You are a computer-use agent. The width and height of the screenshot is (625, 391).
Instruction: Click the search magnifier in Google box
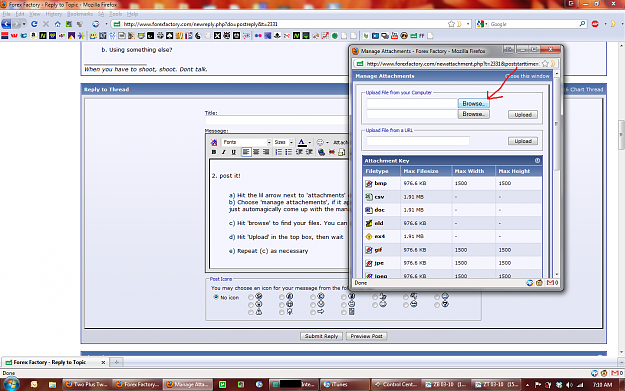coord(582,24)
